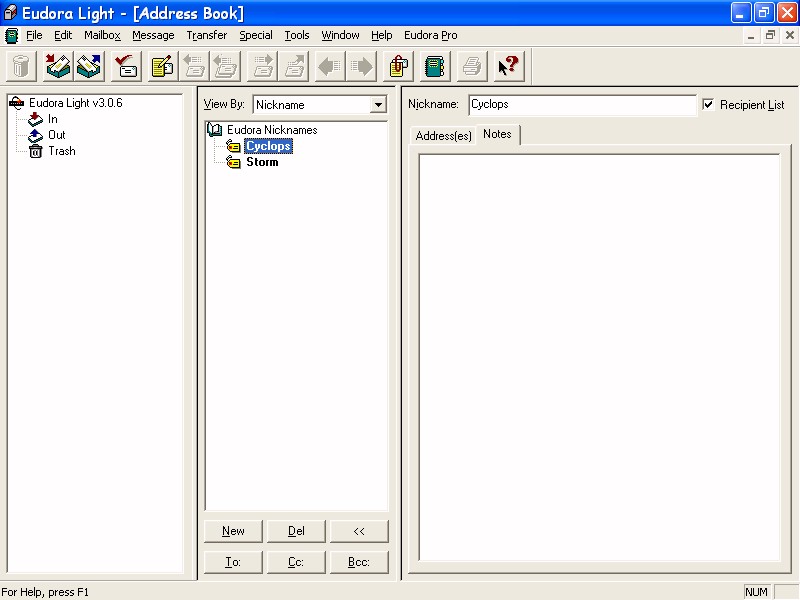Open the Message menu

tap(153, 35)
